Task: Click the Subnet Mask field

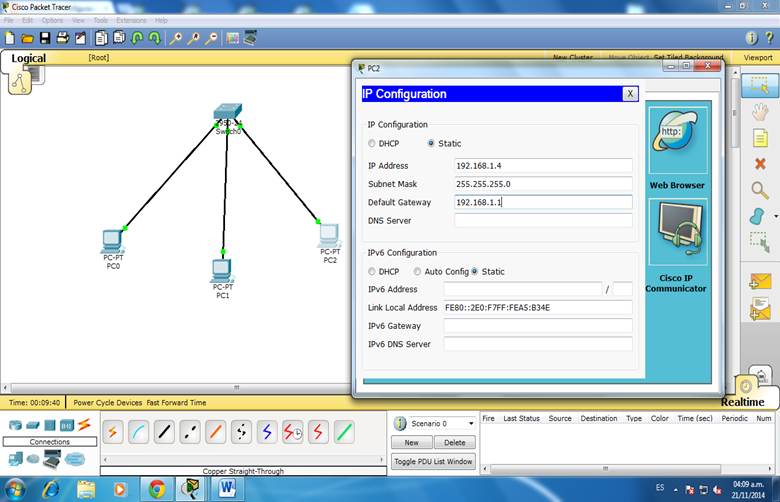Action: tap(543, 184)
